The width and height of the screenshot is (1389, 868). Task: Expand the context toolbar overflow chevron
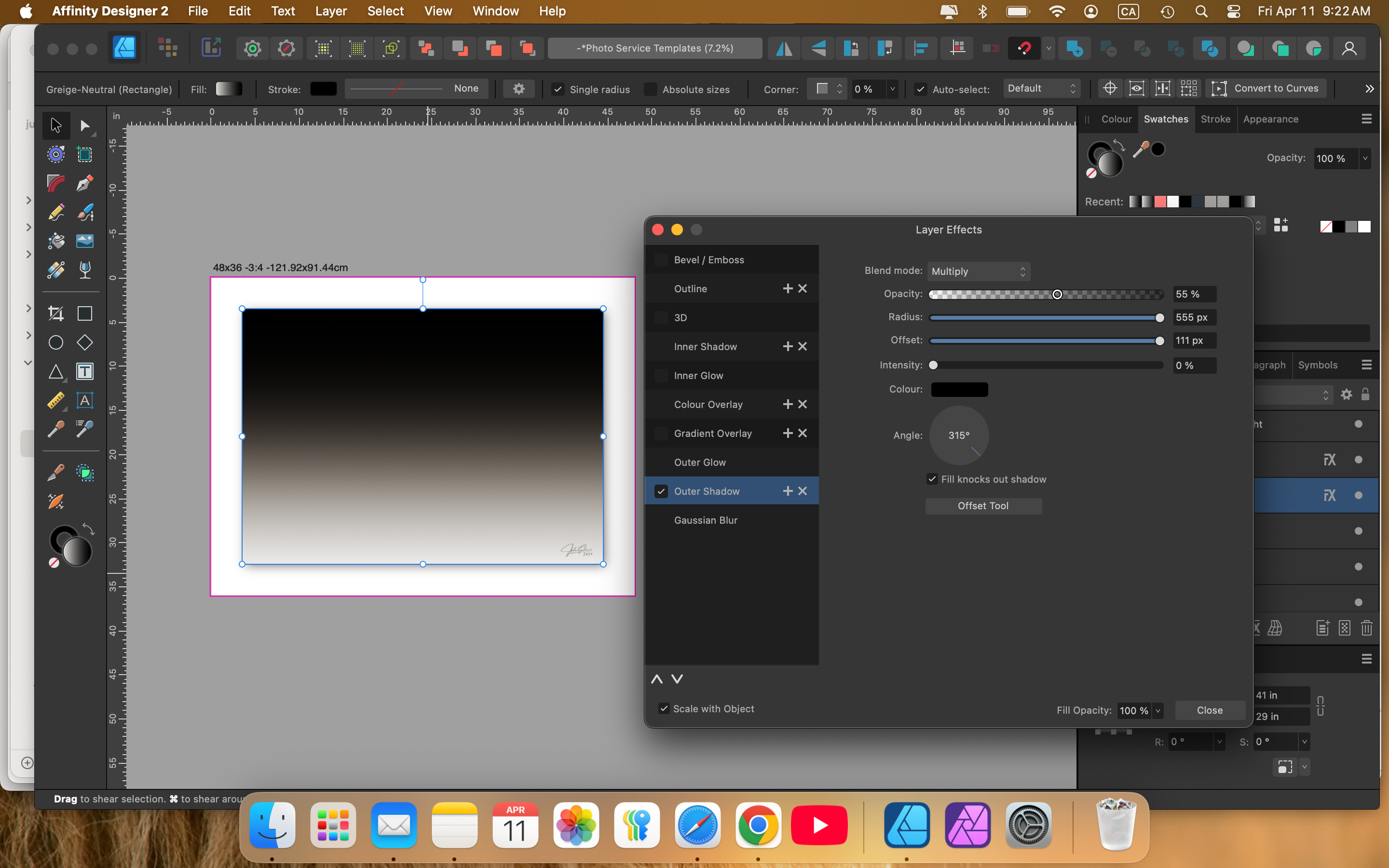tap(1370, 88)
